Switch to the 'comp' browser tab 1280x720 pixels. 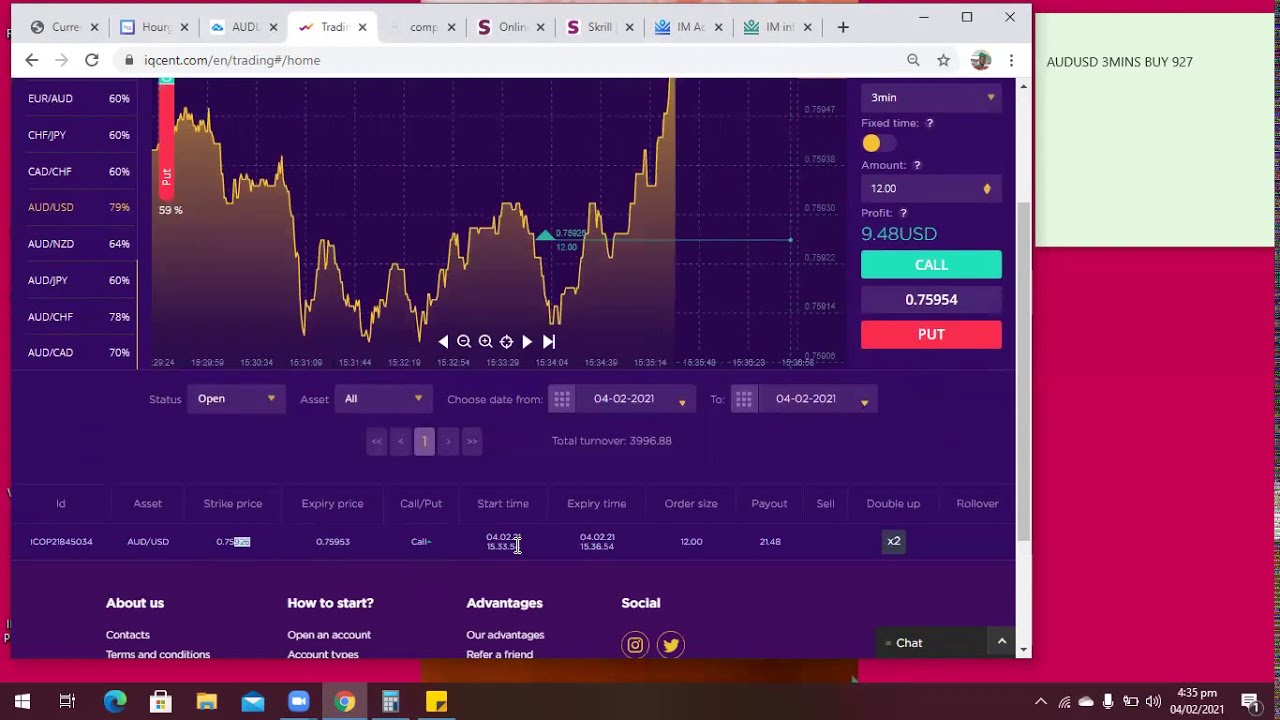tap(424, 27)
